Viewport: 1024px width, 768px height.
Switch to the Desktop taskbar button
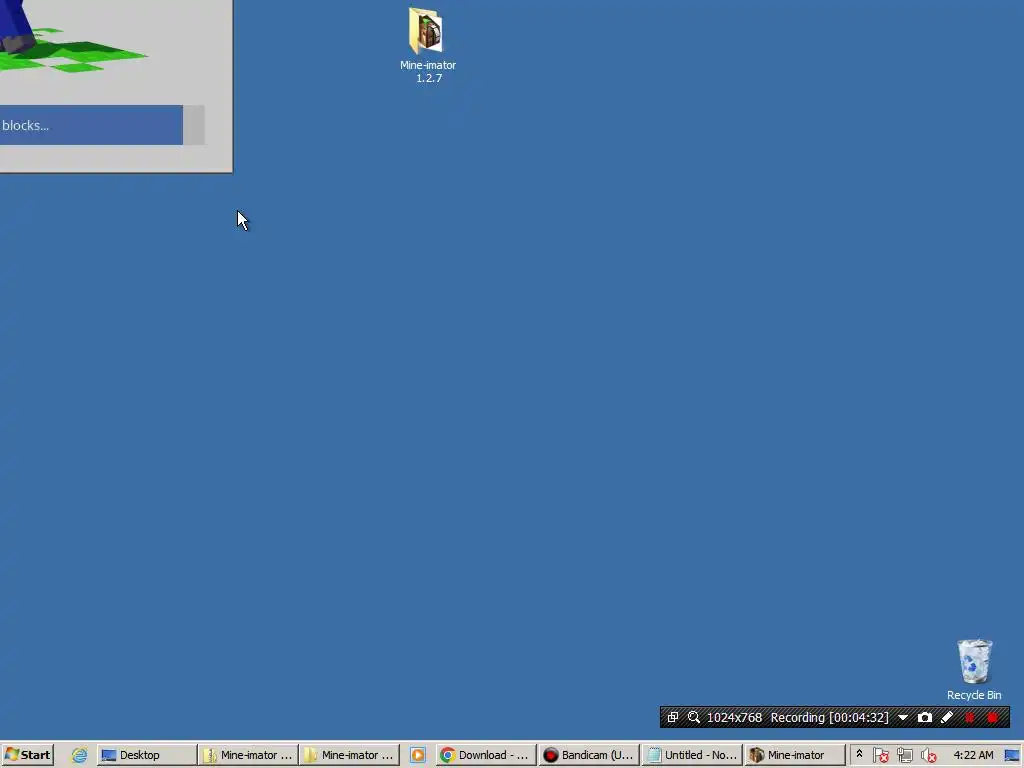coord(147,755)
